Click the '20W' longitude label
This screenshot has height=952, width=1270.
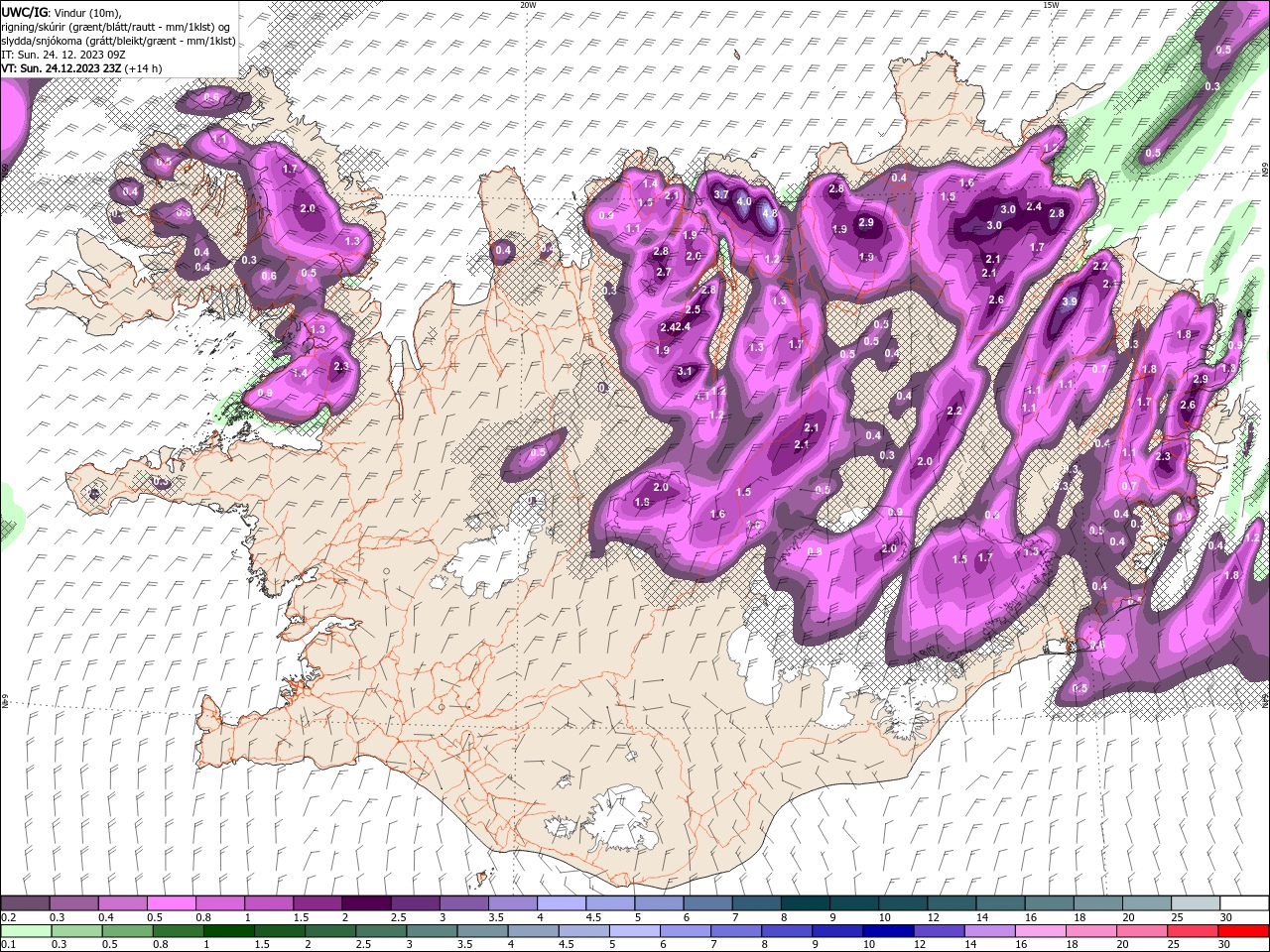(528, 5)
